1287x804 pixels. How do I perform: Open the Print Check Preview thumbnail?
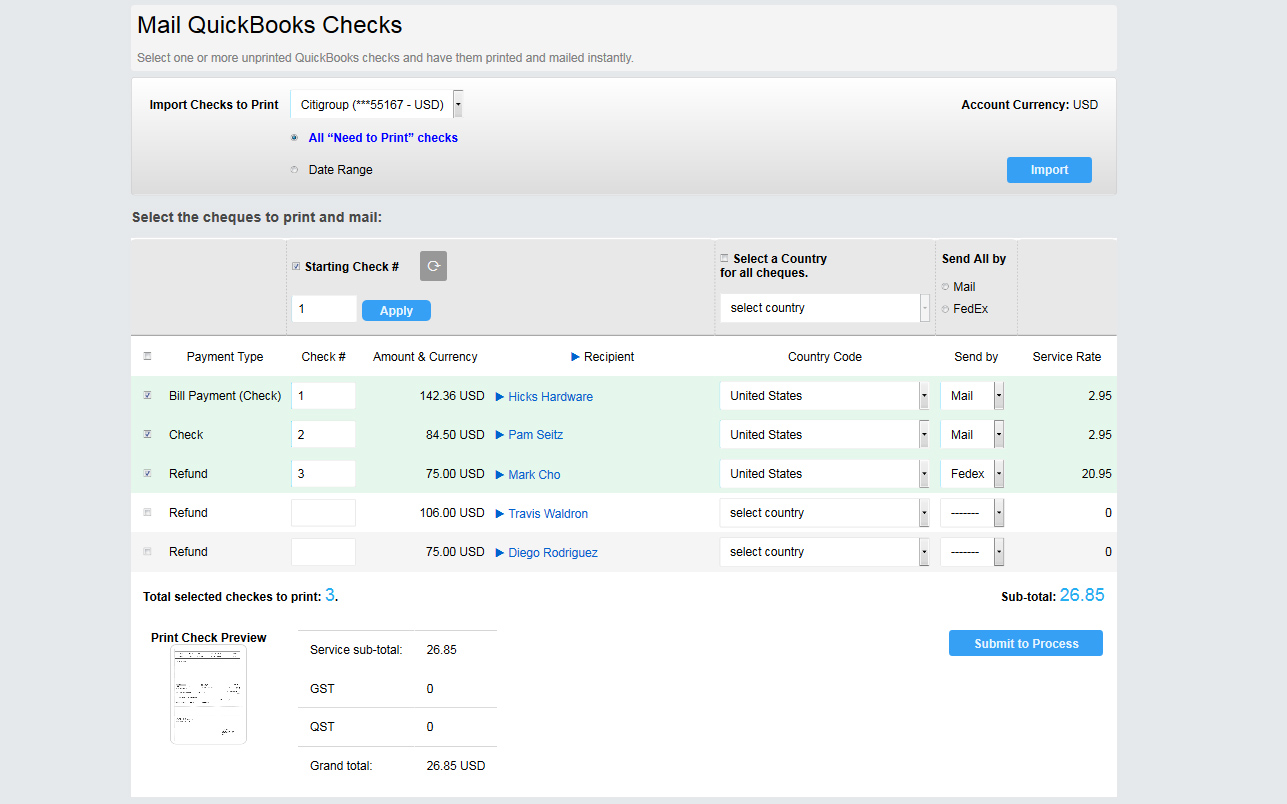coord(208,694)
